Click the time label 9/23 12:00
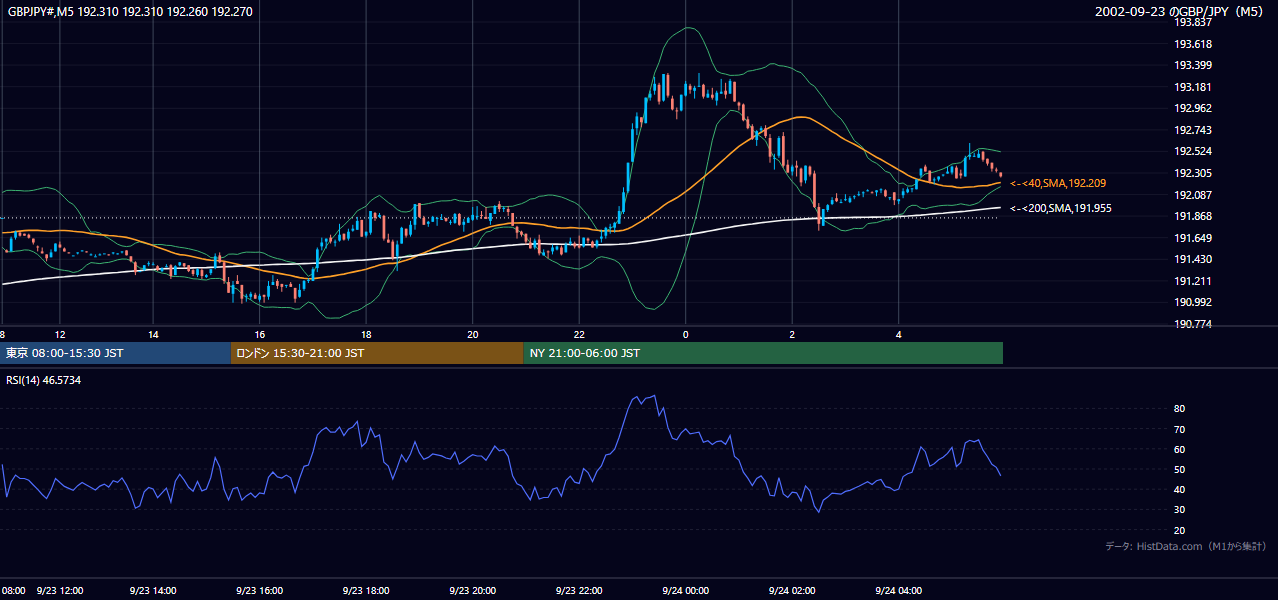The image size is (1278, 600). [x=59, y=590]
